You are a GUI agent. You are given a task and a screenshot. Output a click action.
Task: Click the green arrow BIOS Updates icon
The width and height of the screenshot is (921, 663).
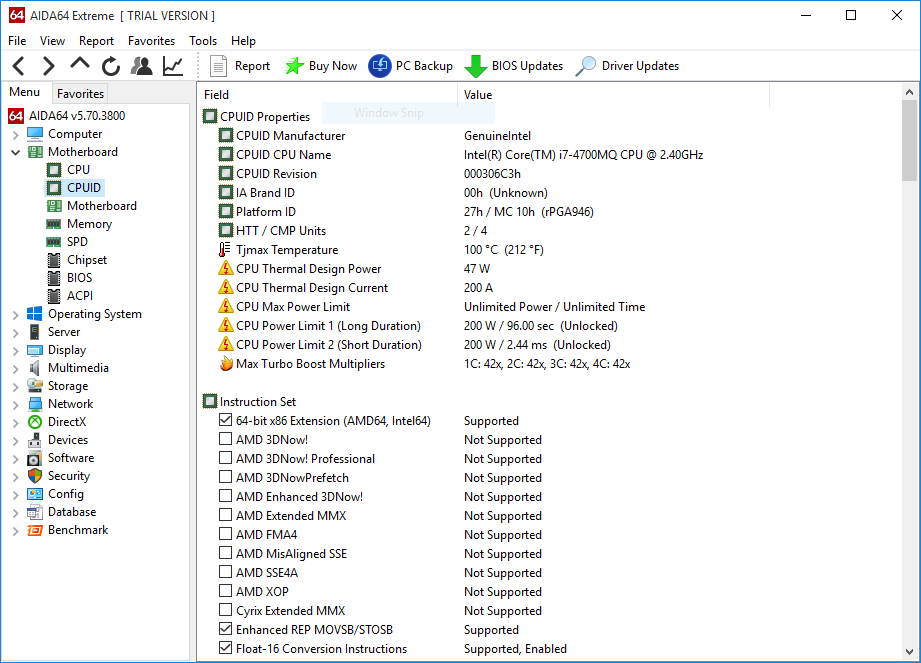(475, 66)
